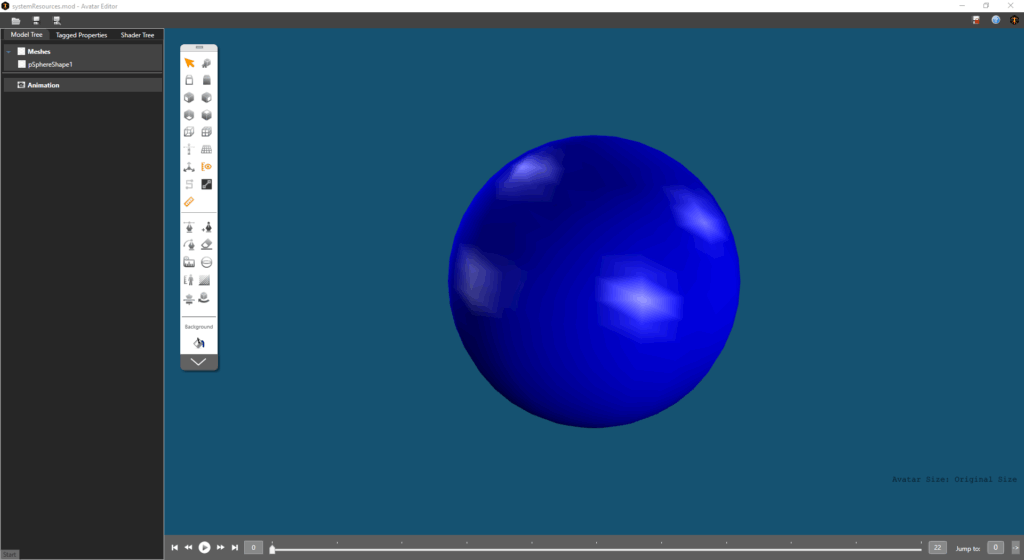
Task: Toggle the Meshes checkbox
Action: (21, 51)
